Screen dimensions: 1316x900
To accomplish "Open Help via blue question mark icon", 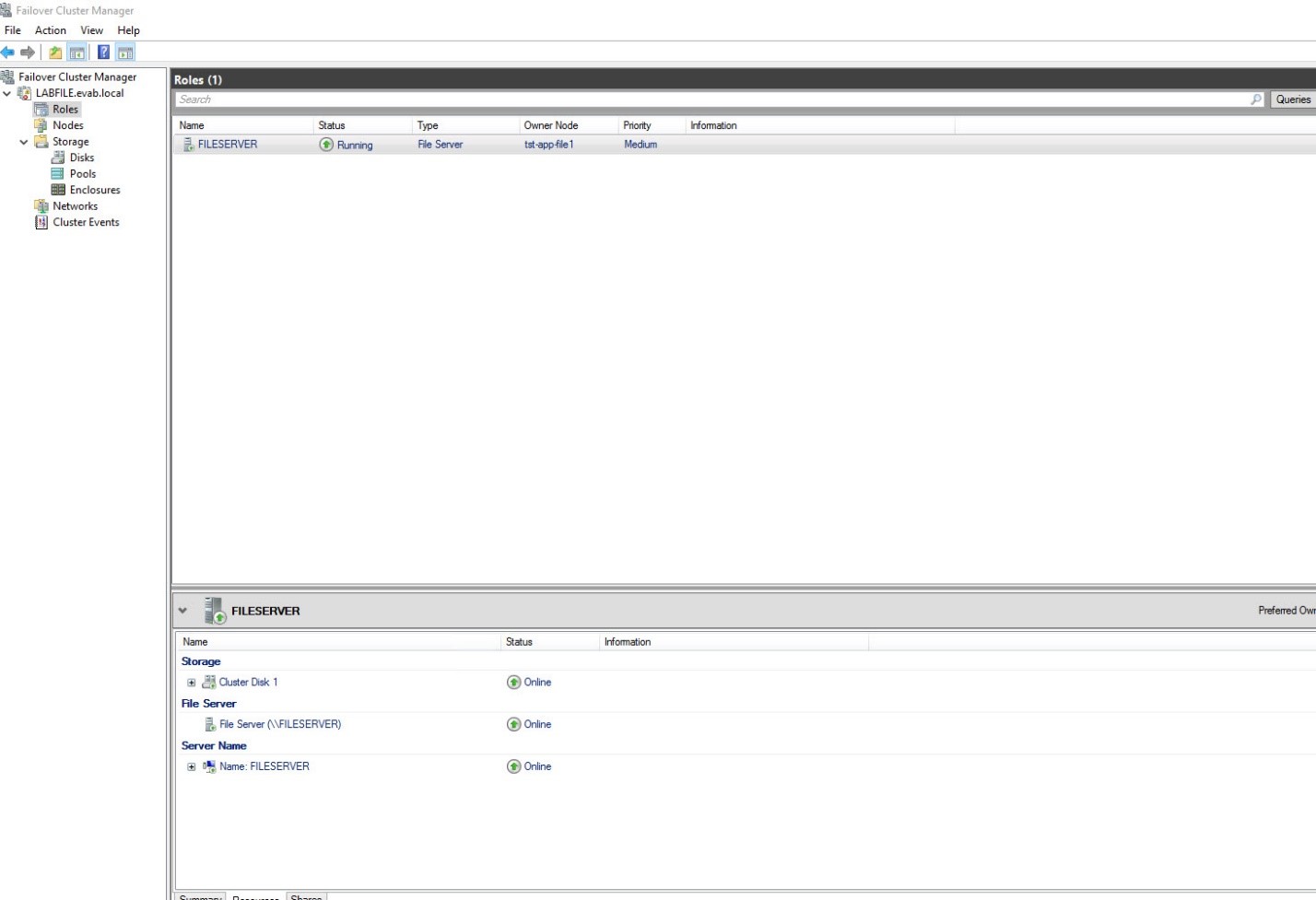I will coord(103,53).
